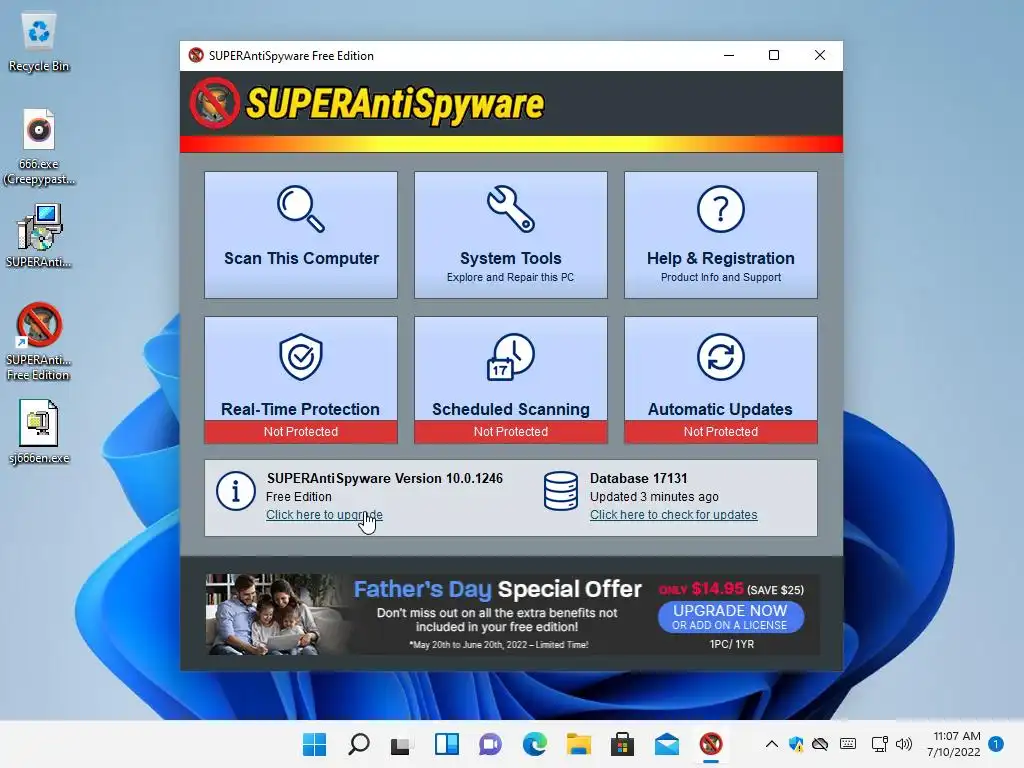Click the shield checkmark protection icon
The width and height of the screenshot is (1024, 768).
(300, 357)
